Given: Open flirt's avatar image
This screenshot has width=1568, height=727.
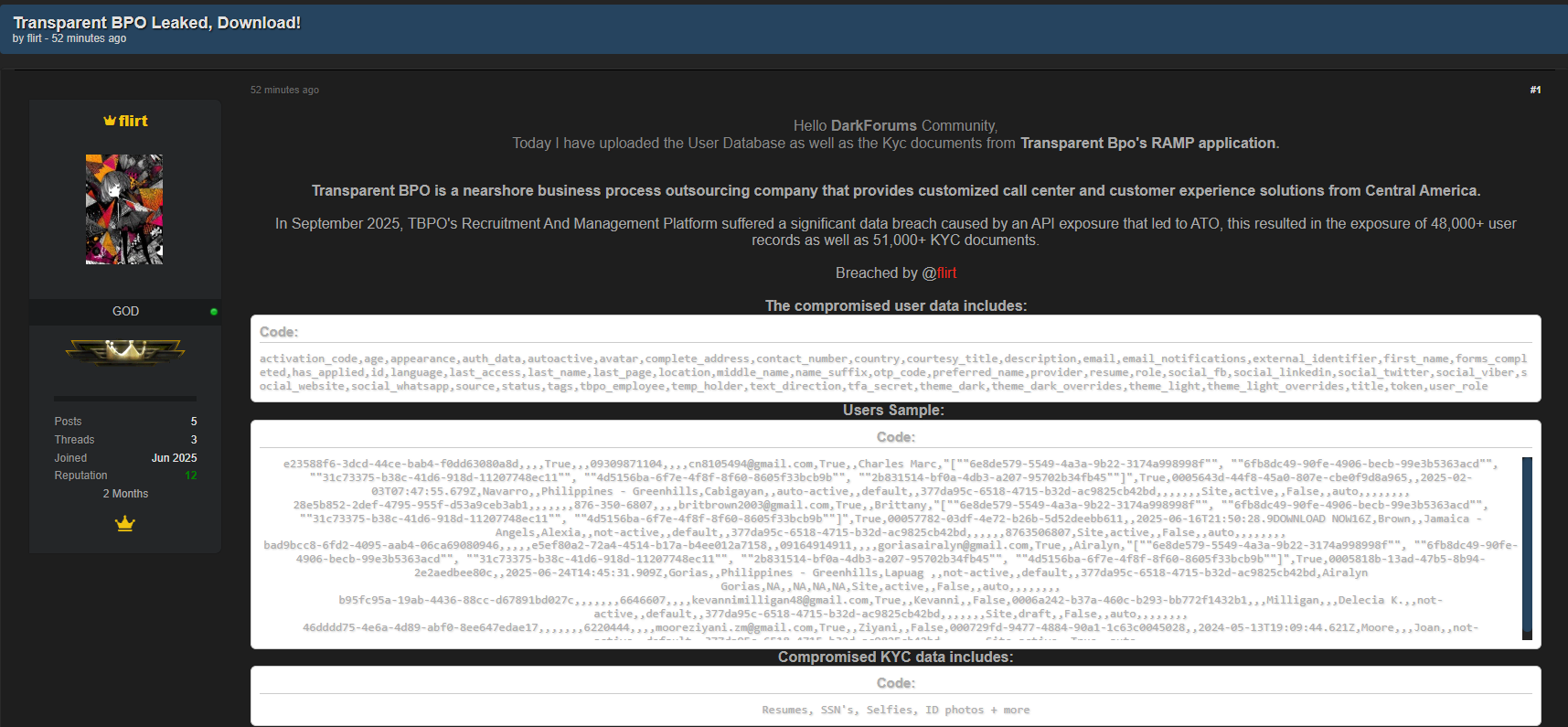Looking at the screenshot, I should [x=124, y=209].
